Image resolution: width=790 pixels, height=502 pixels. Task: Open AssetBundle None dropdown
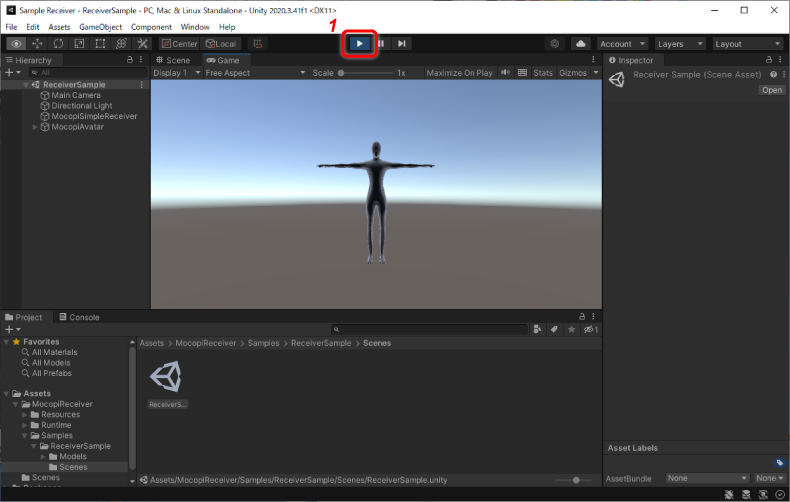(x=707, y=478)
